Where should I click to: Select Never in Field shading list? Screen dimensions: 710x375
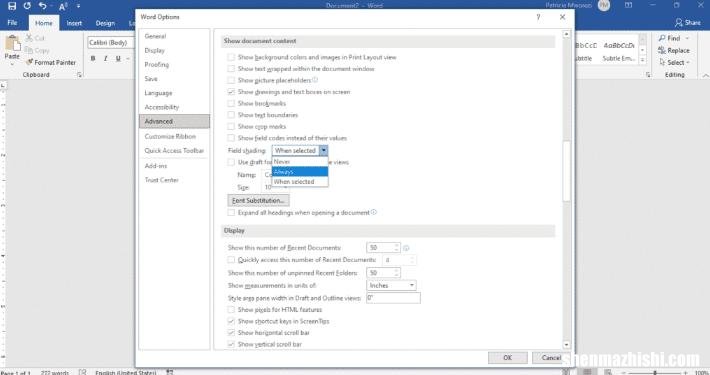(300, 162)
